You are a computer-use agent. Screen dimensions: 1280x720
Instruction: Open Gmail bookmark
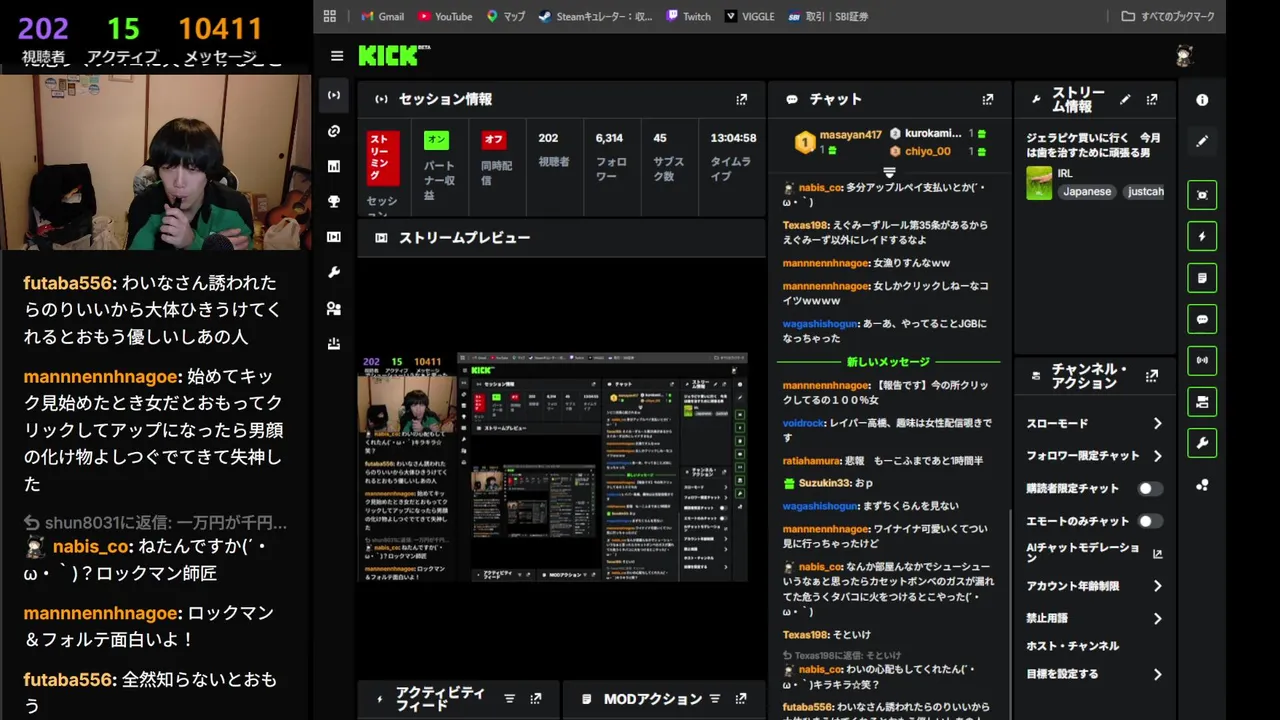[x=382, y=16]
